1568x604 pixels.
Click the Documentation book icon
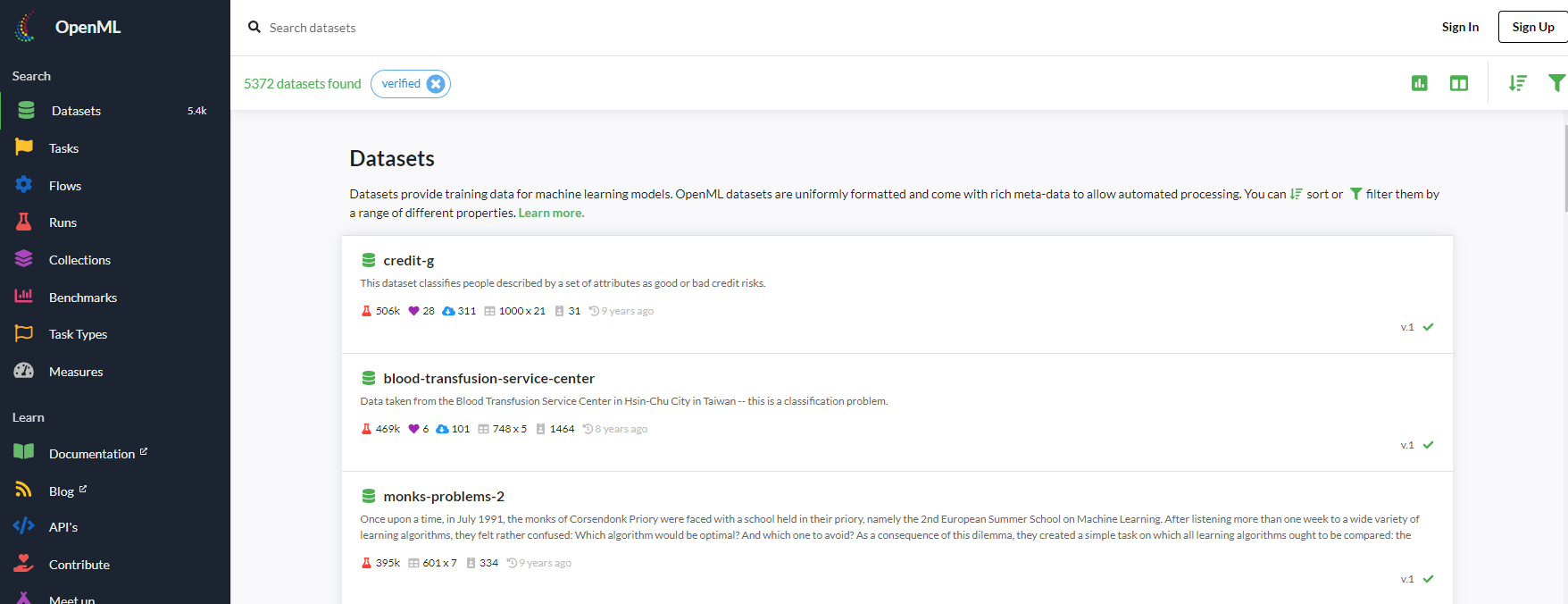pos(24,452)
